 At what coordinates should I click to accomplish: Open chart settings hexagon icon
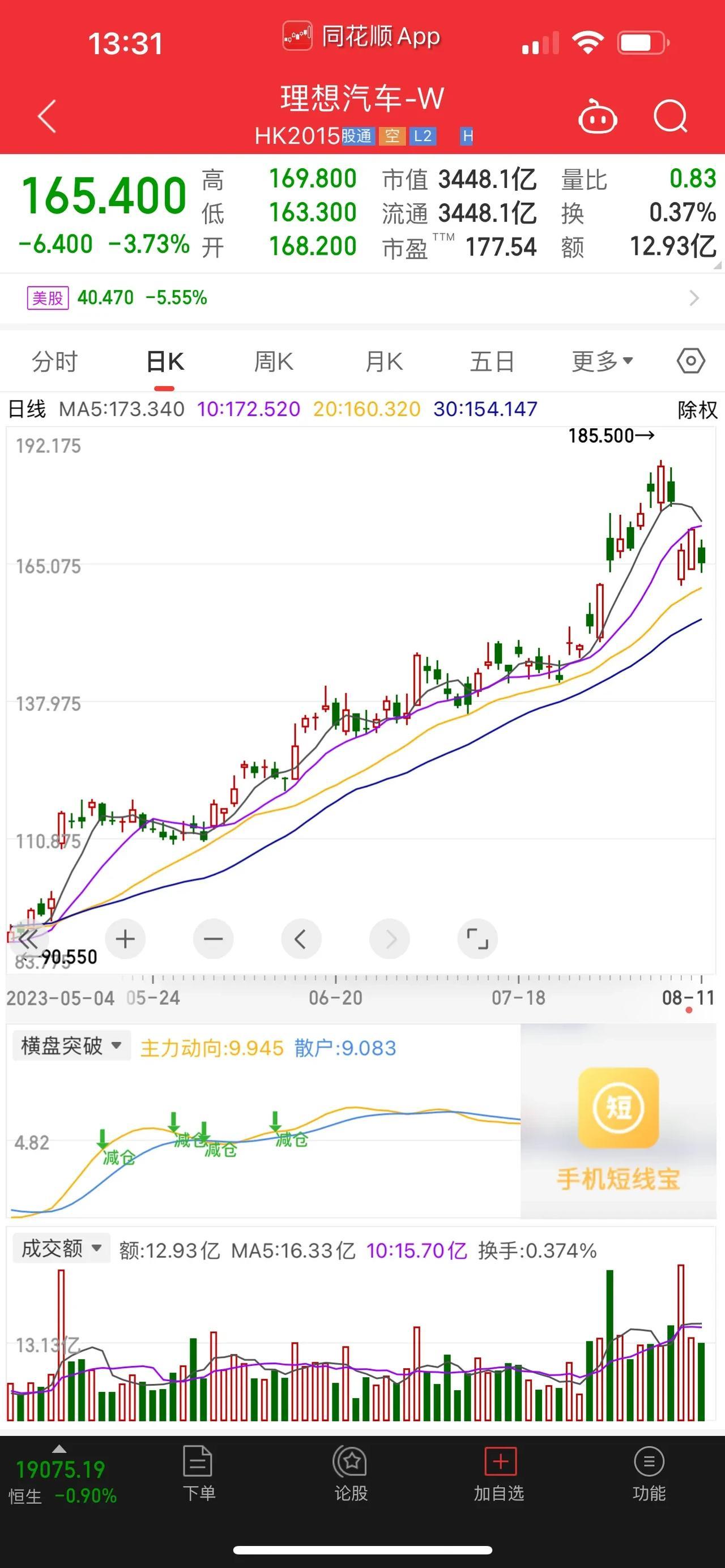pos(691,361)
